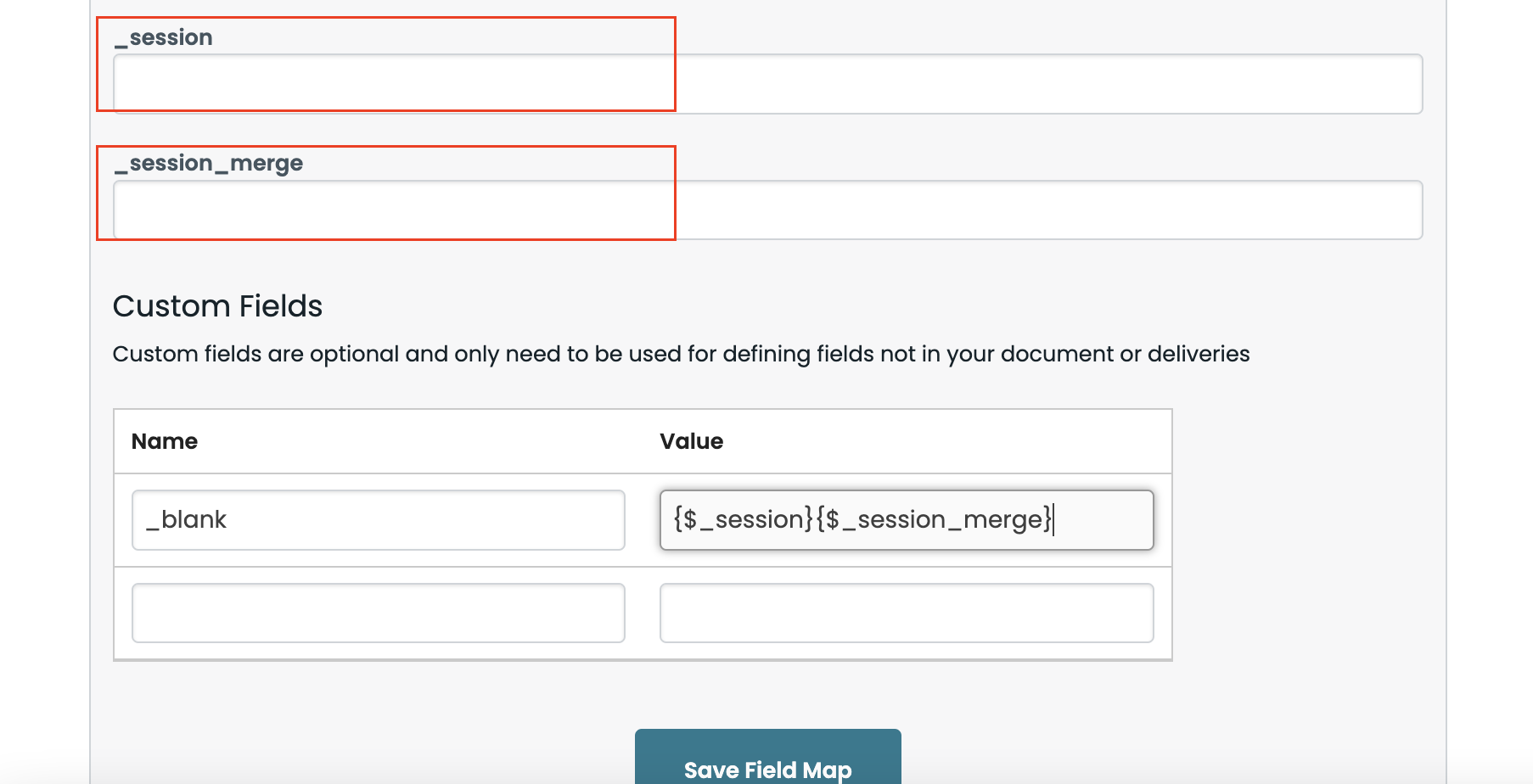
Task: Click the _blank custom field name input
Action: coord(378,519)
